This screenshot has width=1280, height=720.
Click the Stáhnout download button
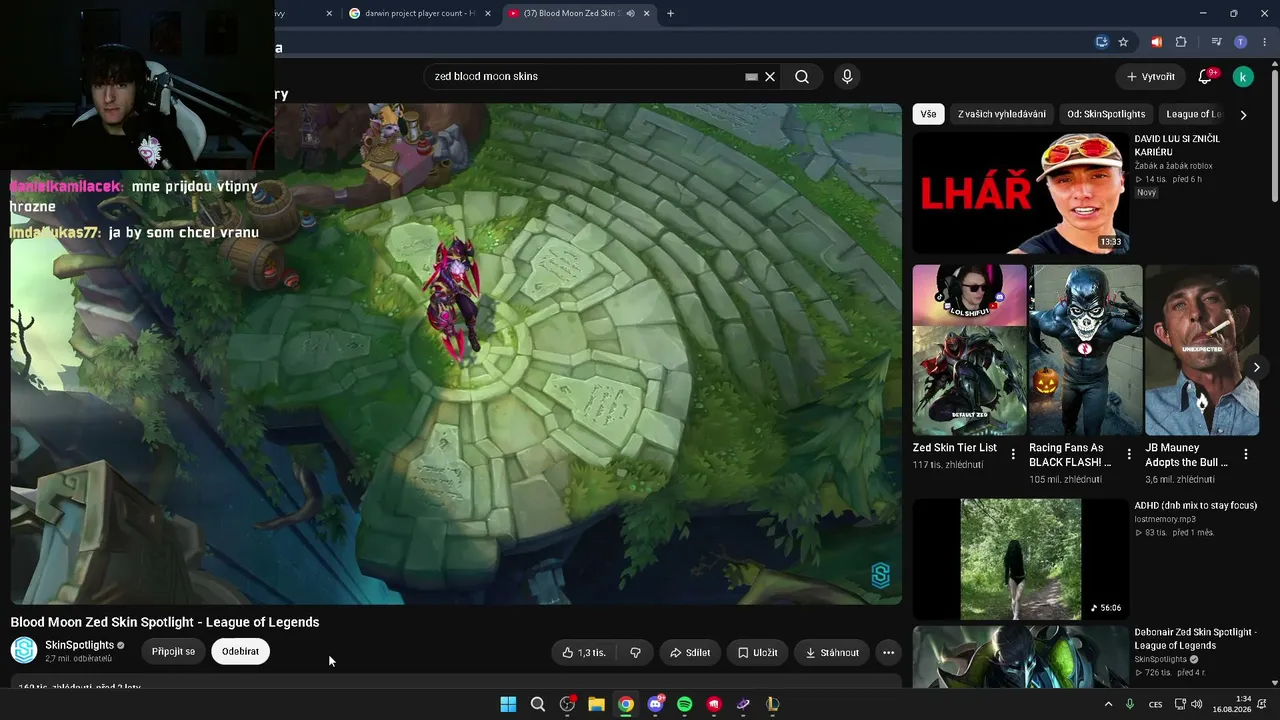coord(832,653)
